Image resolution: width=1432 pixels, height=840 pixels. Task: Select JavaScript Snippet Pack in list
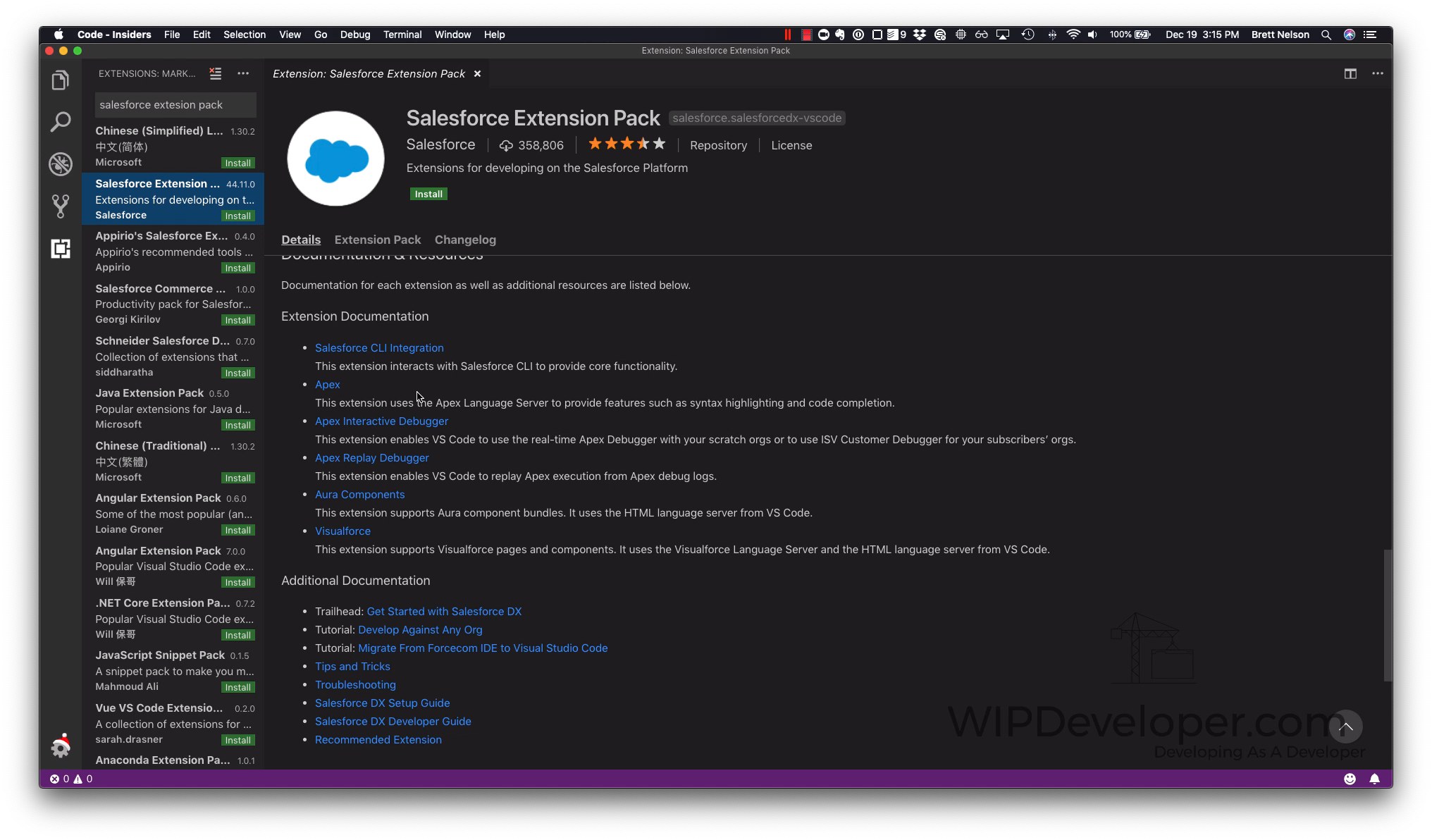[x=173, y=670]
